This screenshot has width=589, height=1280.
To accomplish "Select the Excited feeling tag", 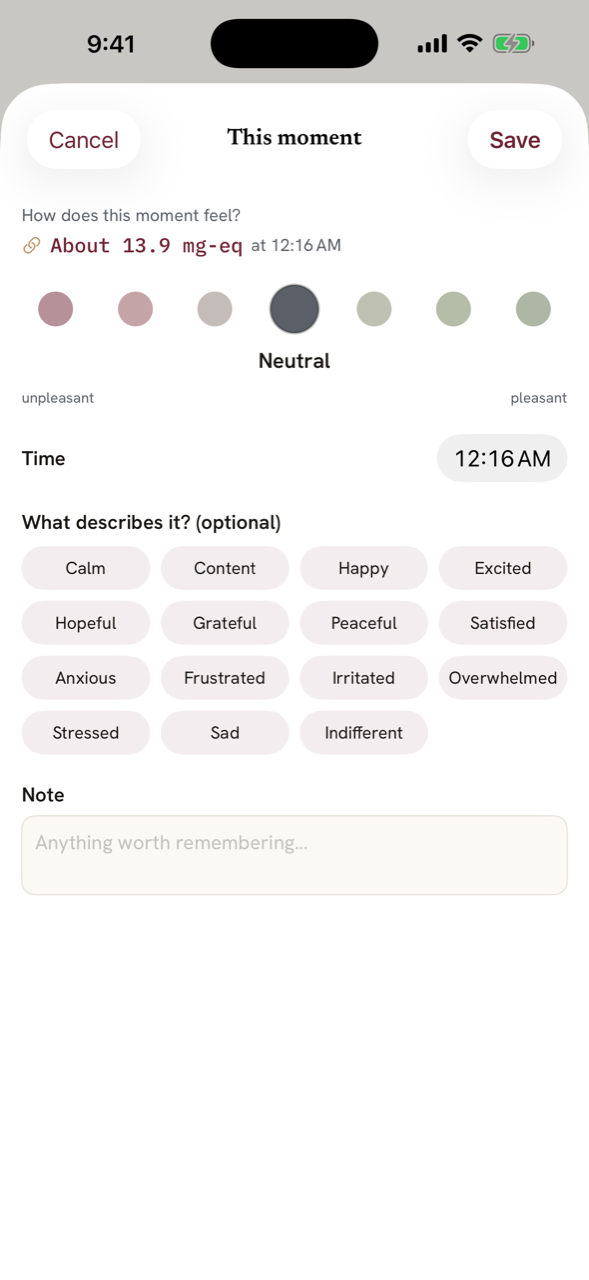I will 503,568.
